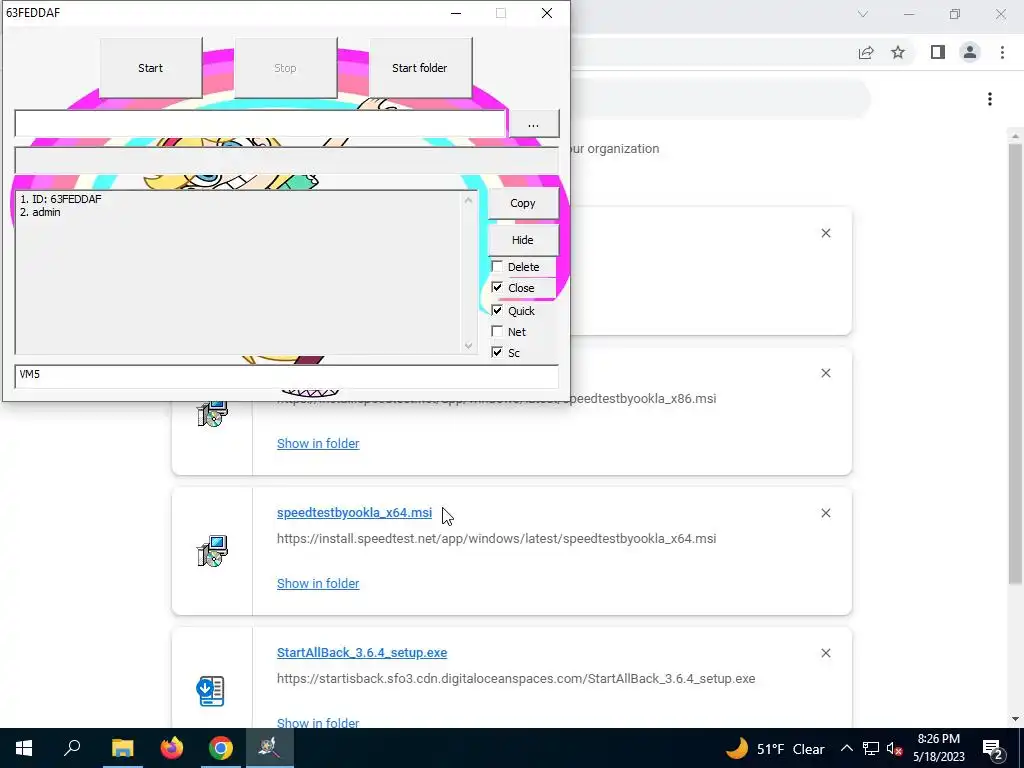Open Chrome main menu three dots
Screen dimensions: 1024x768
(x=1002, y=52)
